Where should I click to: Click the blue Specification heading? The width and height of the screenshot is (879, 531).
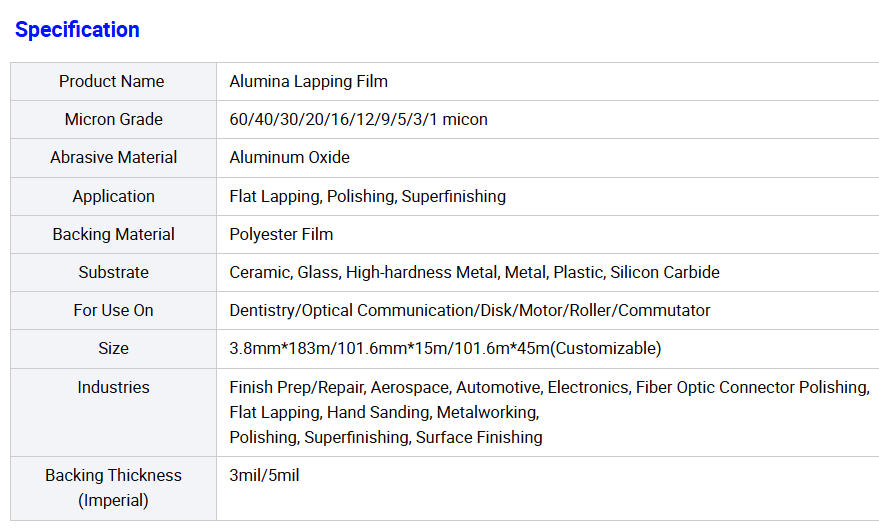coord(77,30)
